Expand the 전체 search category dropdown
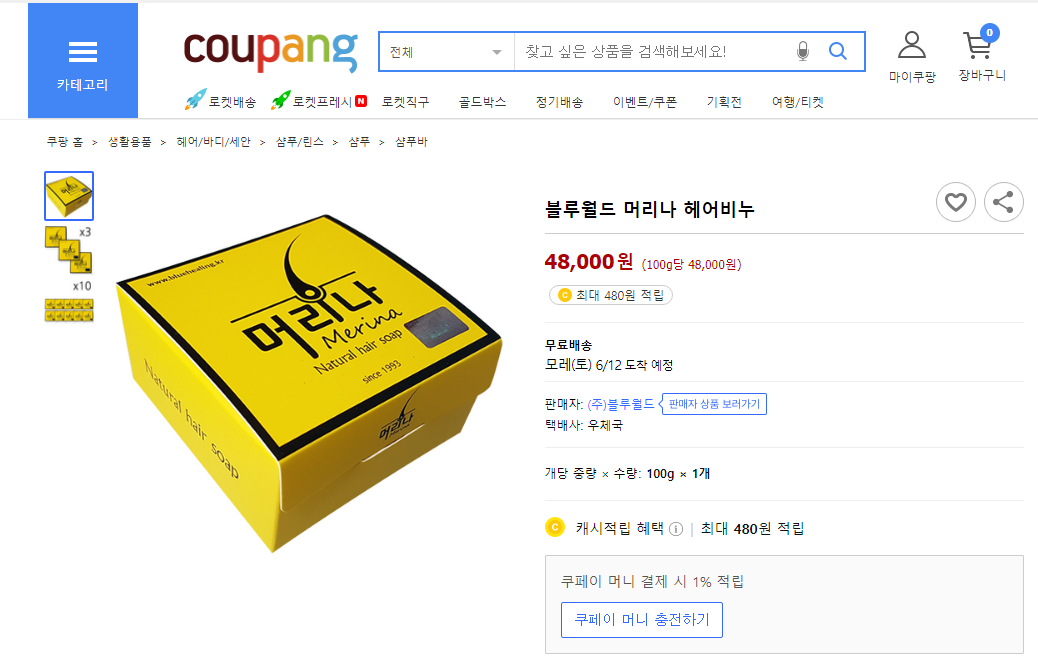The height and width of the screenshot is (661, 1038). point(447,52)
